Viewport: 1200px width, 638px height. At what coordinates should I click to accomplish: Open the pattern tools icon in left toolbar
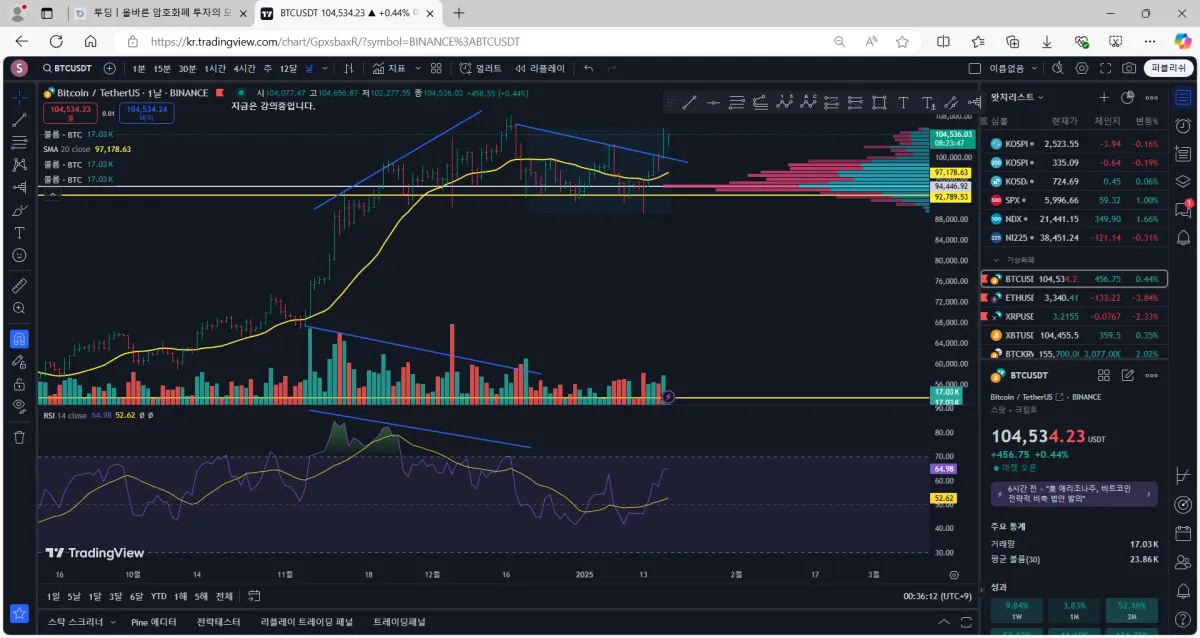click(x=19, y=164)
